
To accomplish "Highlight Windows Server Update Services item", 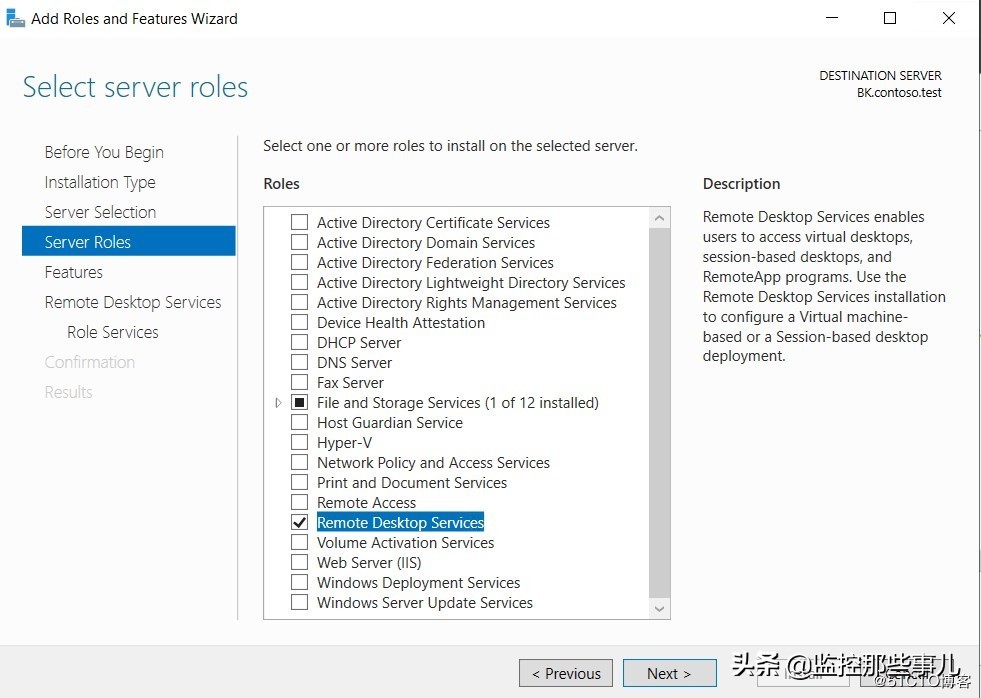I will pyautogui.click(x=425, y=603).
